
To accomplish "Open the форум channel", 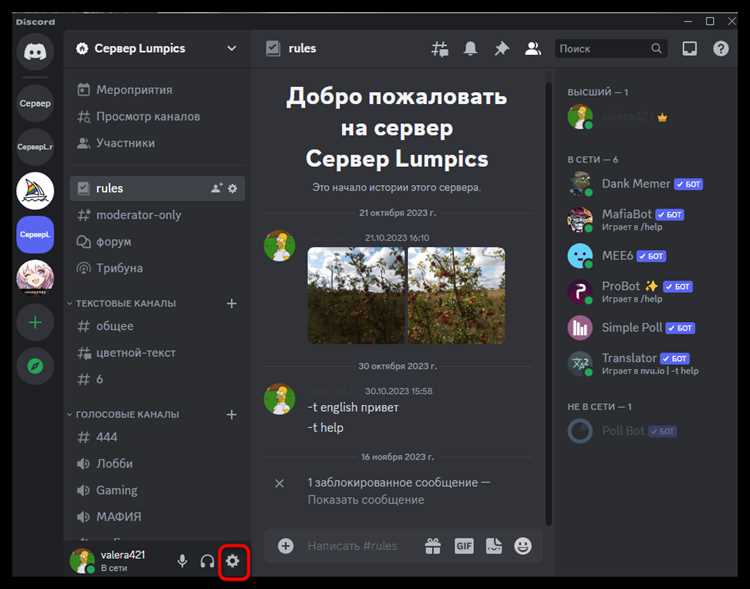I will (x=157, y=242).
